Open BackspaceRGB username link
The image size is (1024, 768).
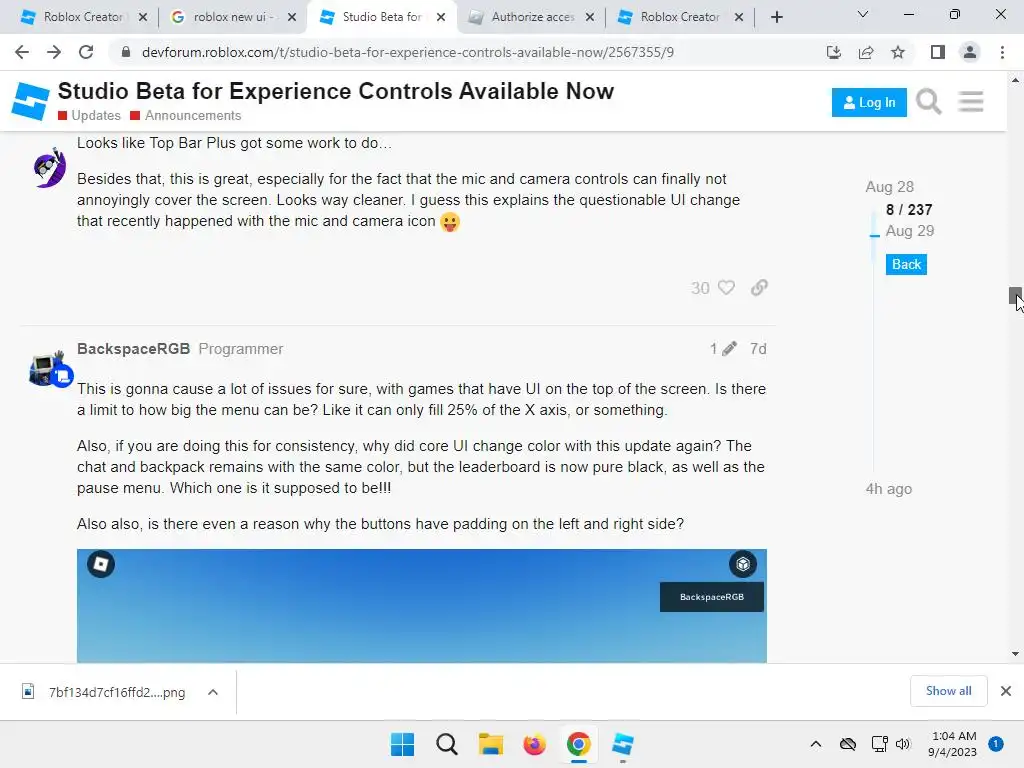click(x=133, y=349)
